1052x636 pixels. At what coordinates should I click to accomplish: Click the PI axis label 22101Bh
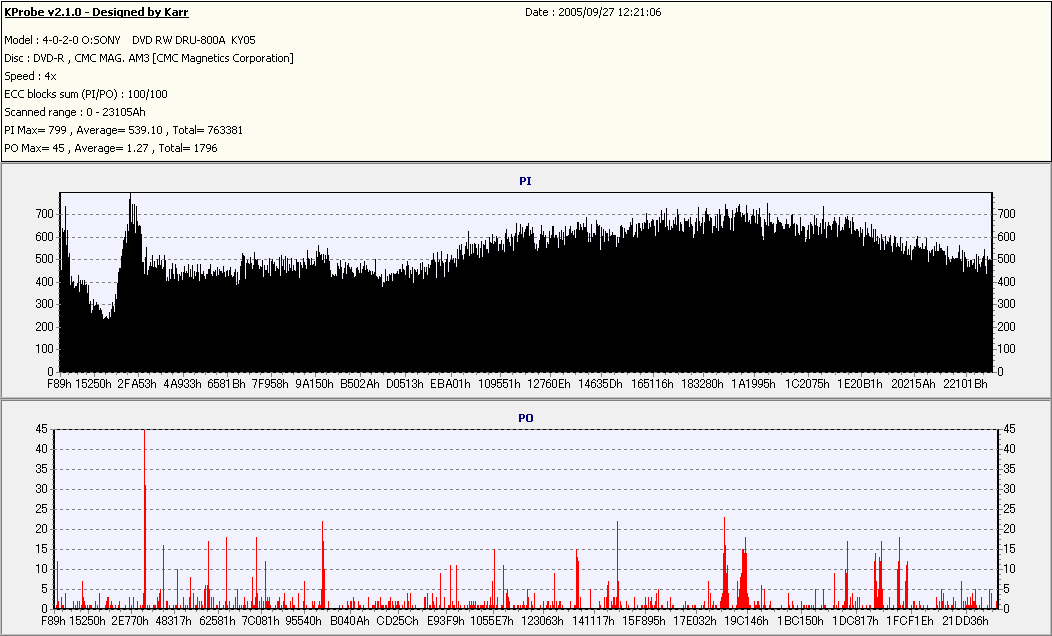(965, 384)
